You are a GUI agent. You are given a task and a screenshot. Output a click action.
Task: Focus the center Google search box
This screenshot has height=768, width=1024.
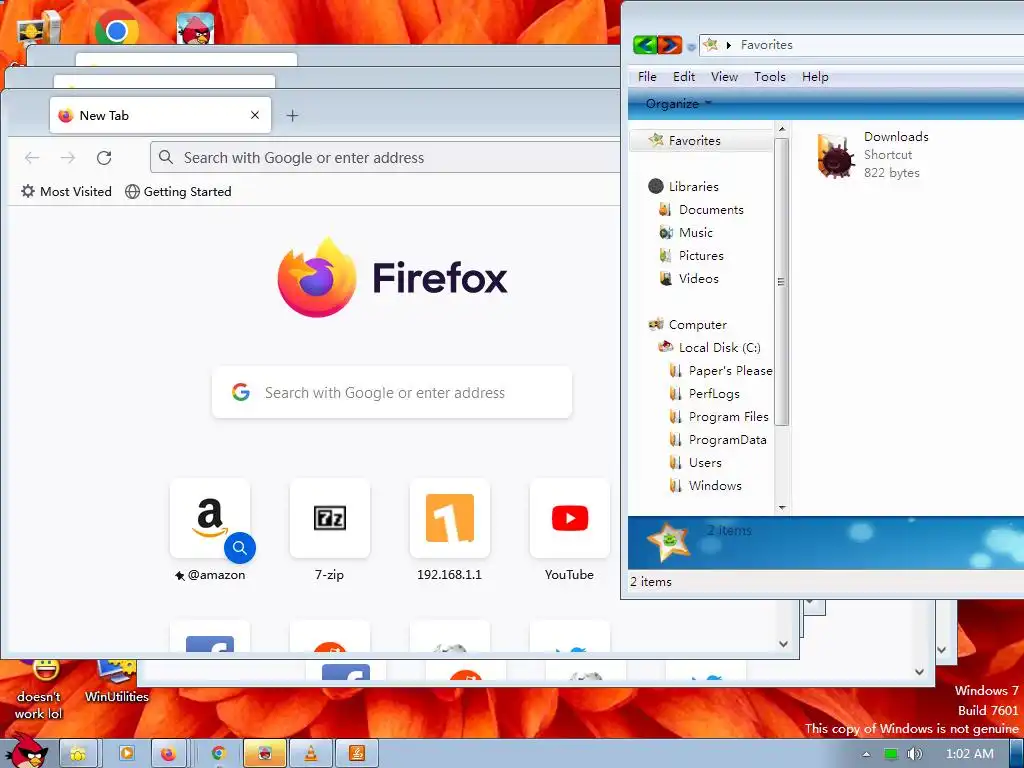[392, 392]
